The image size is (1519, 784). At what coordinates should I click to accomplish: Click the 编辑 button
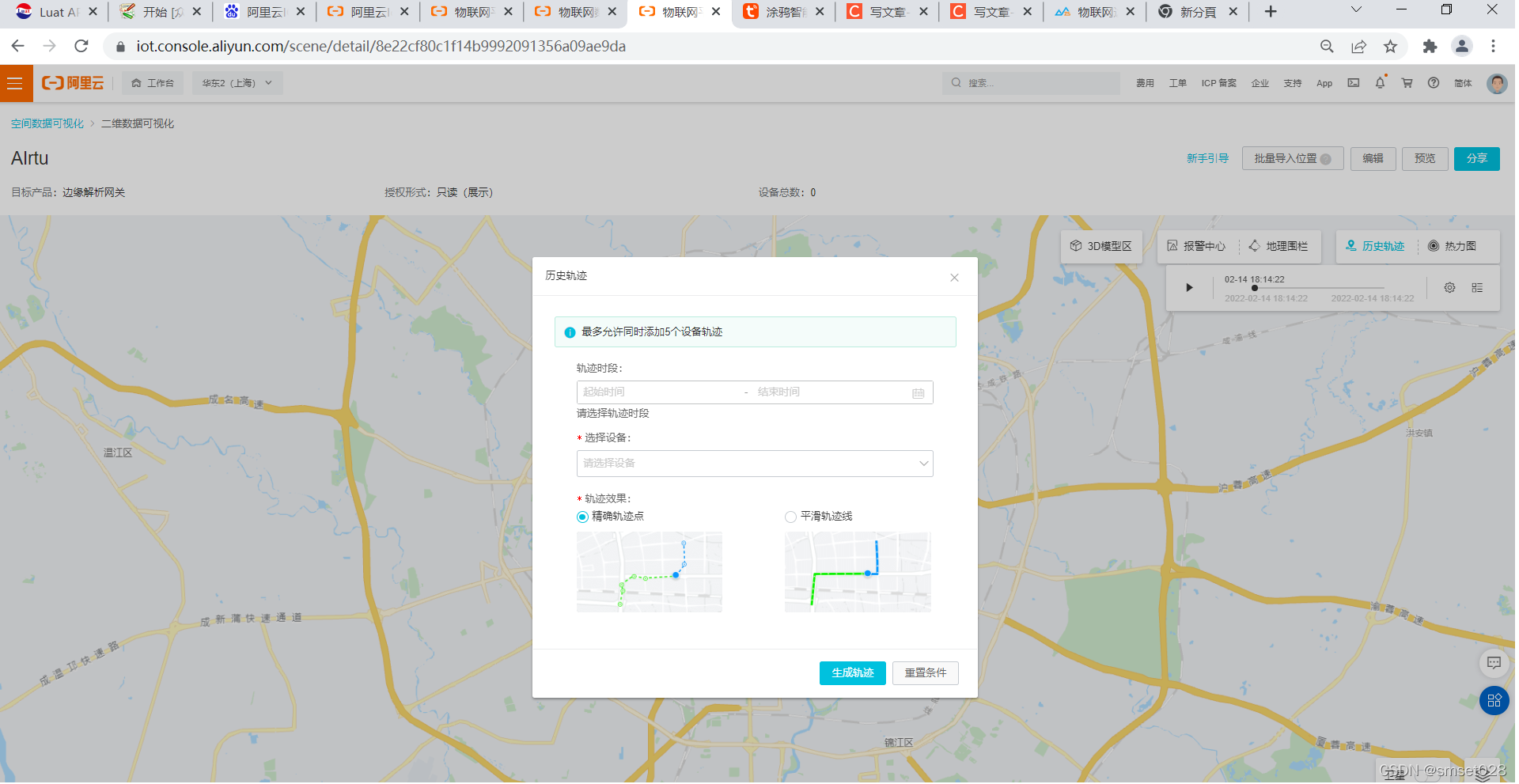pos(1373,159)
